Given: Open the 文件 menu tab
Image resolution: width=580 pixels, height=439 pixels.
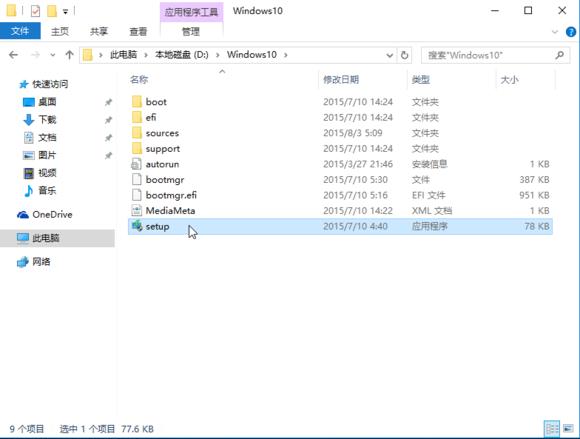Looking at the screenshot, I should (x=20, y=31).
